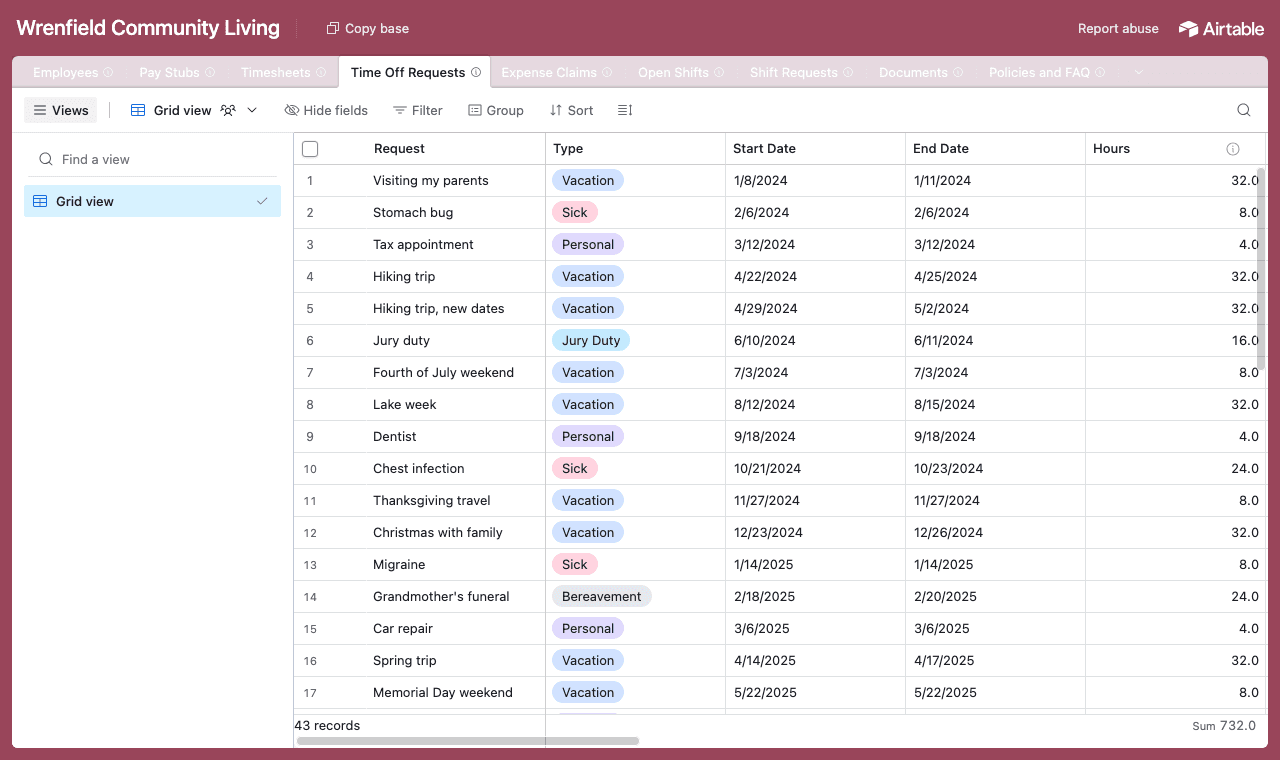Click info icon on Time Off Requests tab
1280x760 pixels.
coord(476,72)
